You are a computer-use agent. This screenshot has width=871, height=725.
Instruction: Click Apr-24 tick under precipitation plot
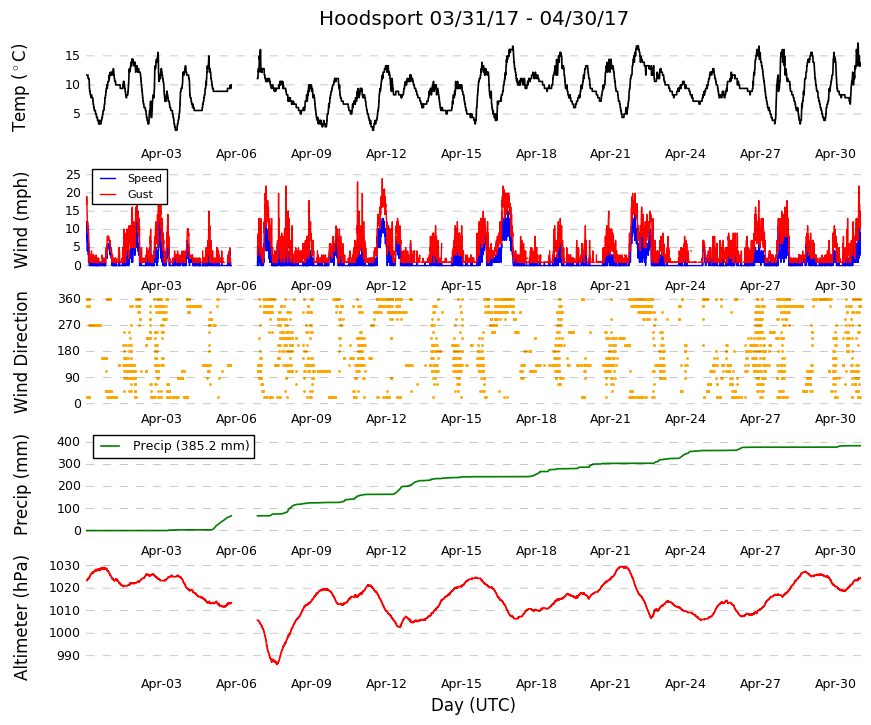(x=685, y=551)
